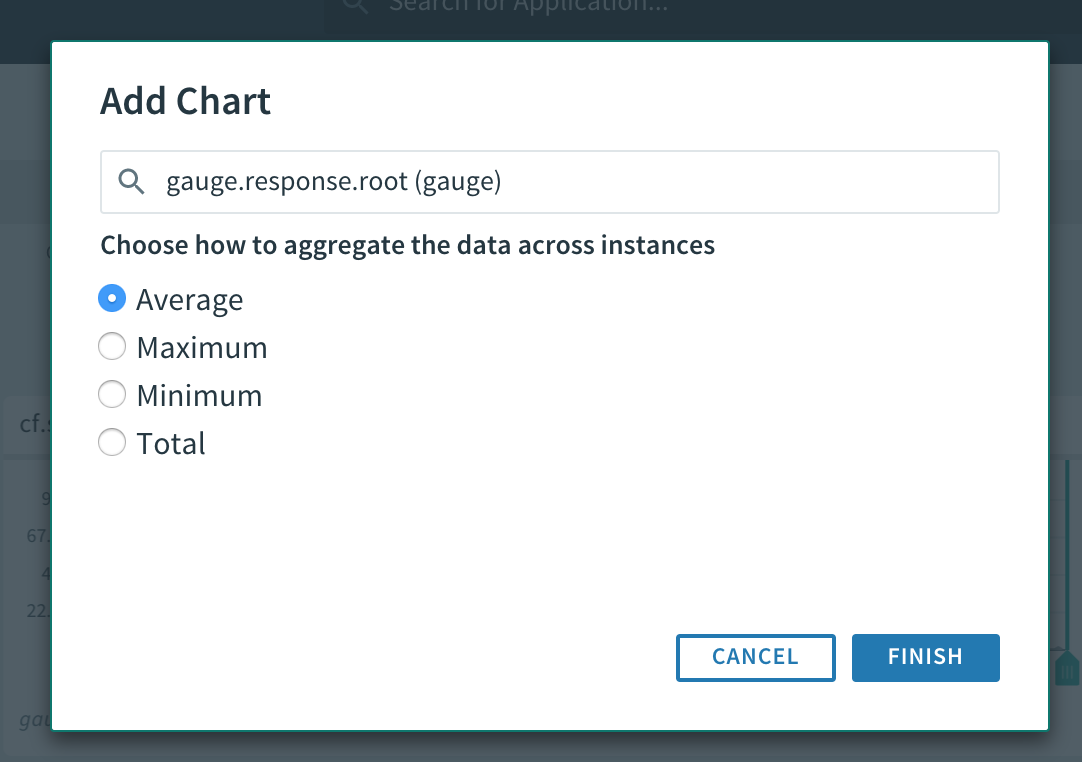Click the "Choose how to aggregate" instruction text
1082x762 pixels.
pyautogui.click(x=407, y=245)
